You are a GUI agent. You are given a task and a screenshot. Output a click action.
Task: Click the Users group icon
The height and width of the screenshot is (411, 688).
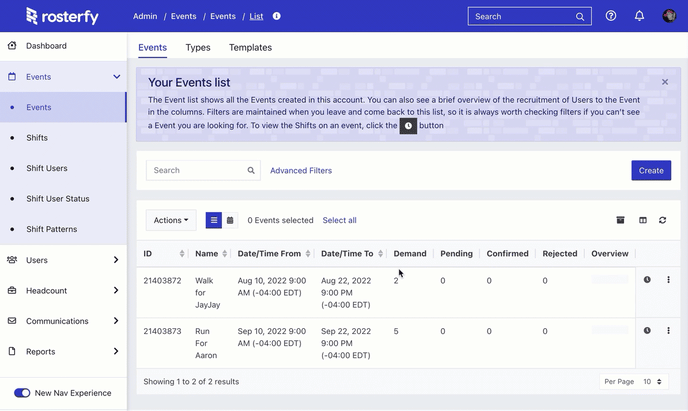[x=12, y=260]
